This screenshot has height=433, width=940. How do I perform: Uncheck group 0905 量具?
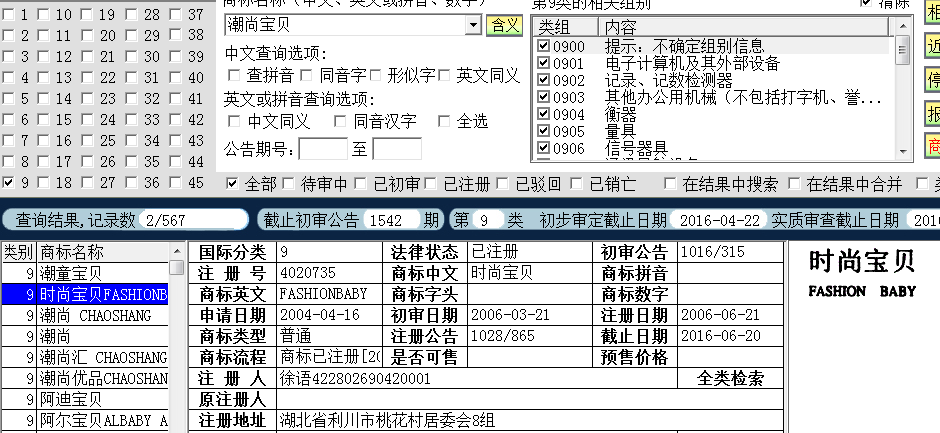[x=543, y=130]
